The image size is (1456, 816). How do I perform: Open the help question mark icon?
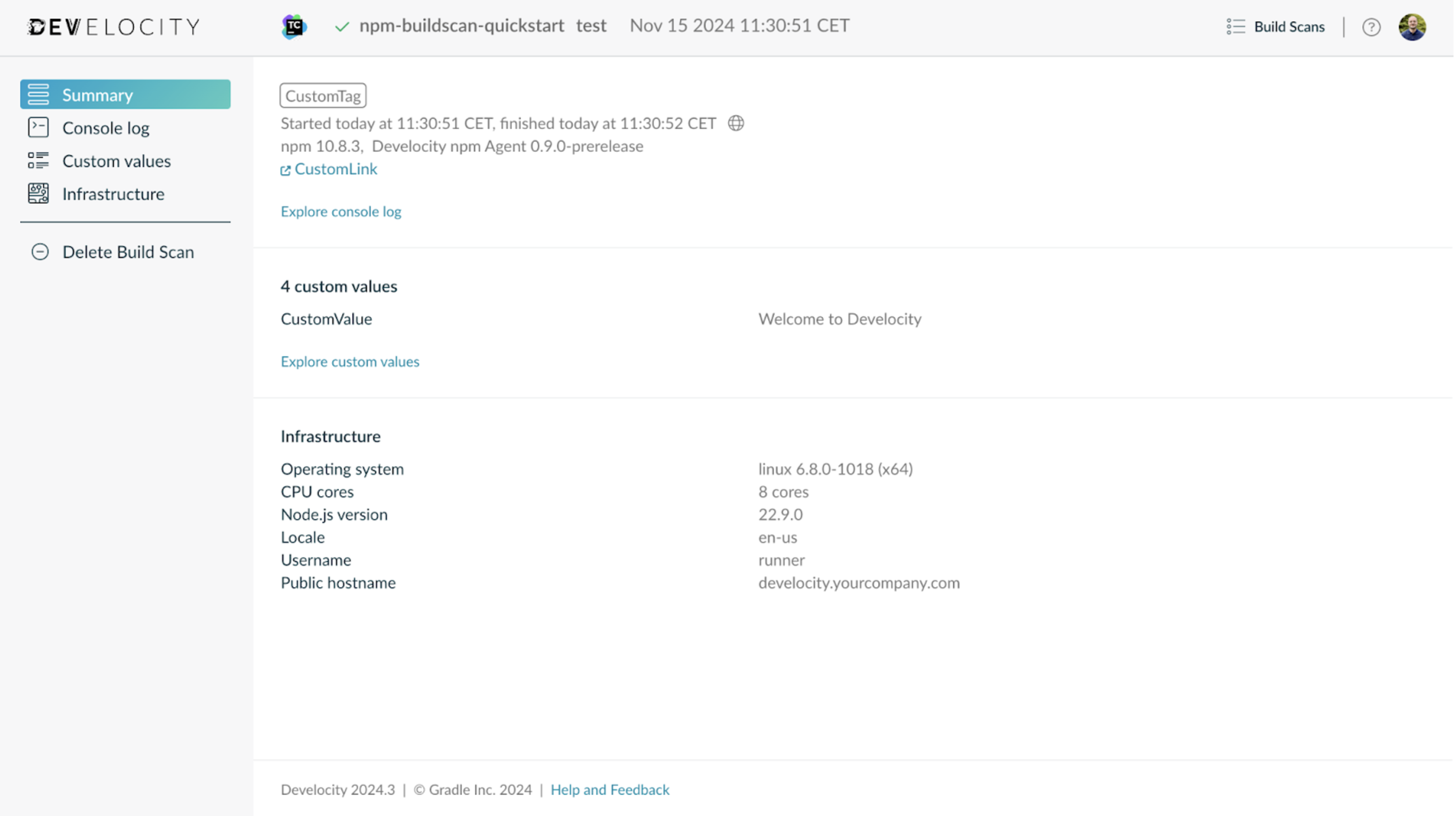click(x=1371, y=27)
